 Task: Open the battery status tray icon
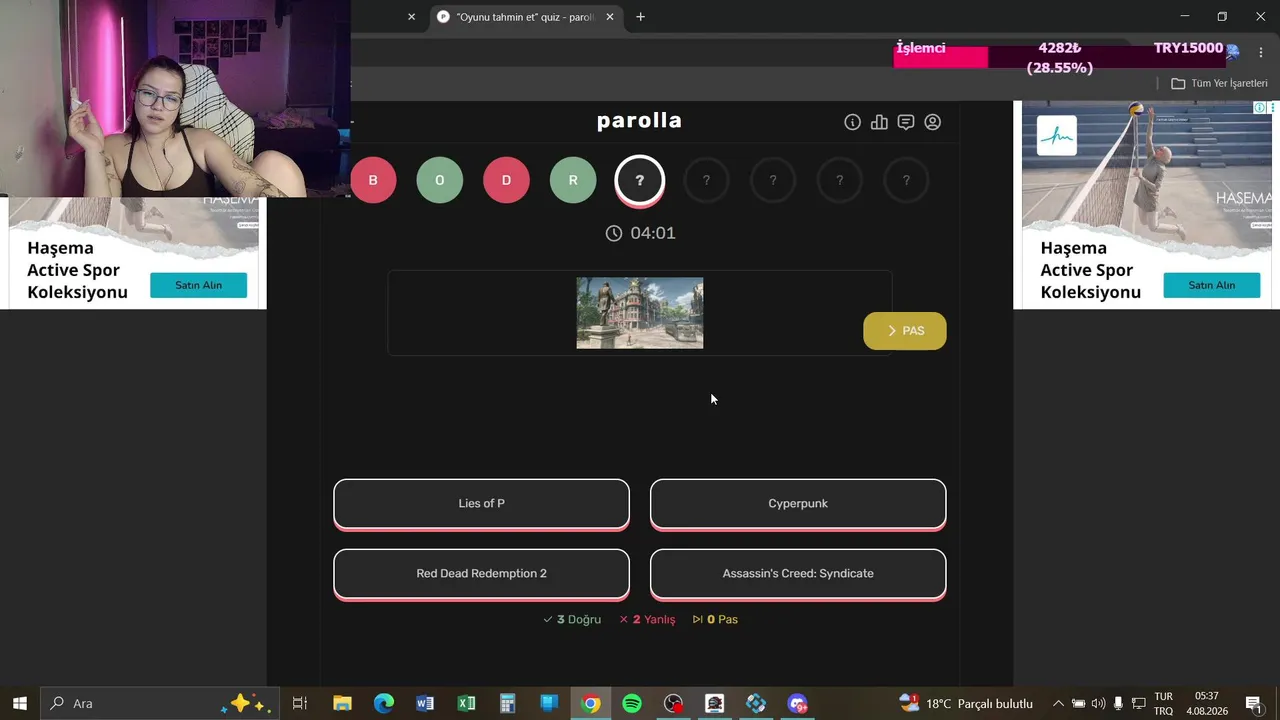point(1078,703)
